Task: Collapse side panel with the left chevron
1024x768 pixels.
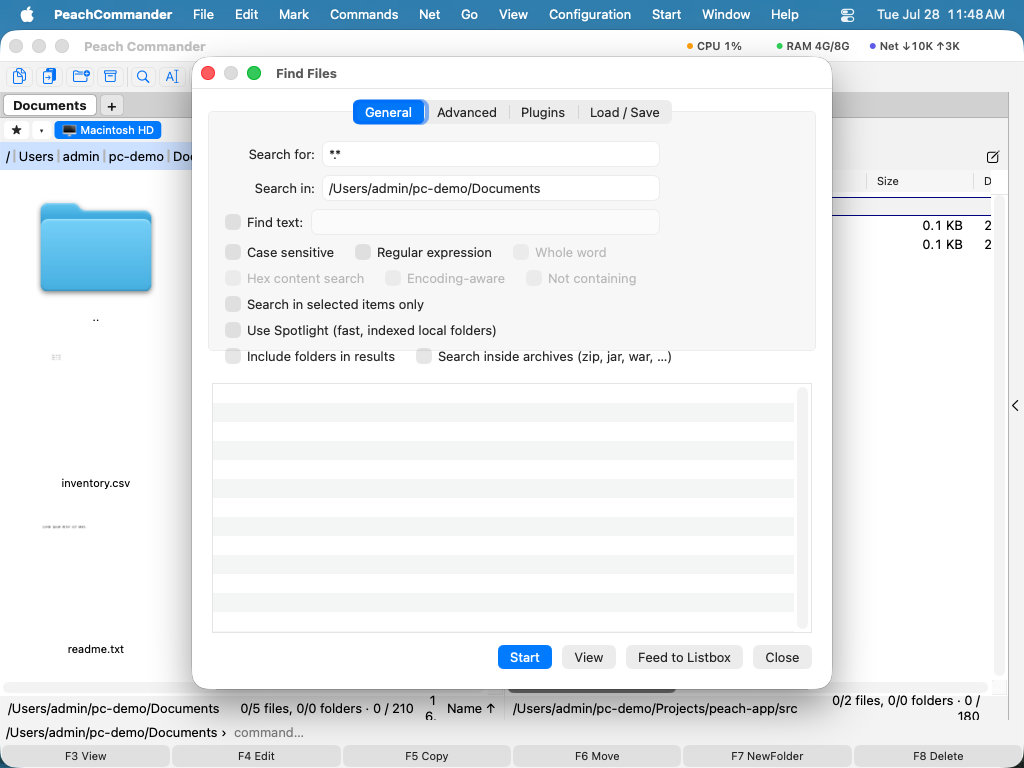Action: pos(1016,406)
